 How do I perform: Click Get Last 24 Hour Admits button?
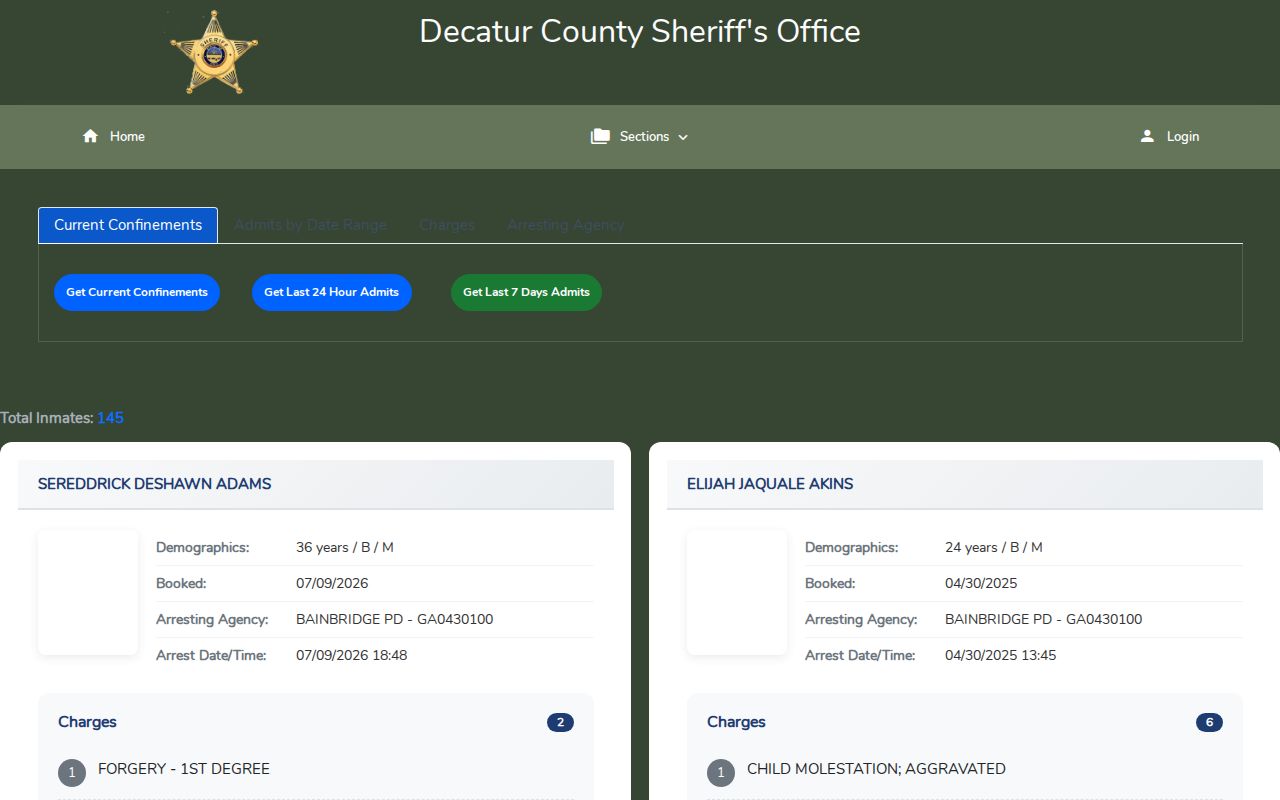pyautogui.click(x=332, y=292)
